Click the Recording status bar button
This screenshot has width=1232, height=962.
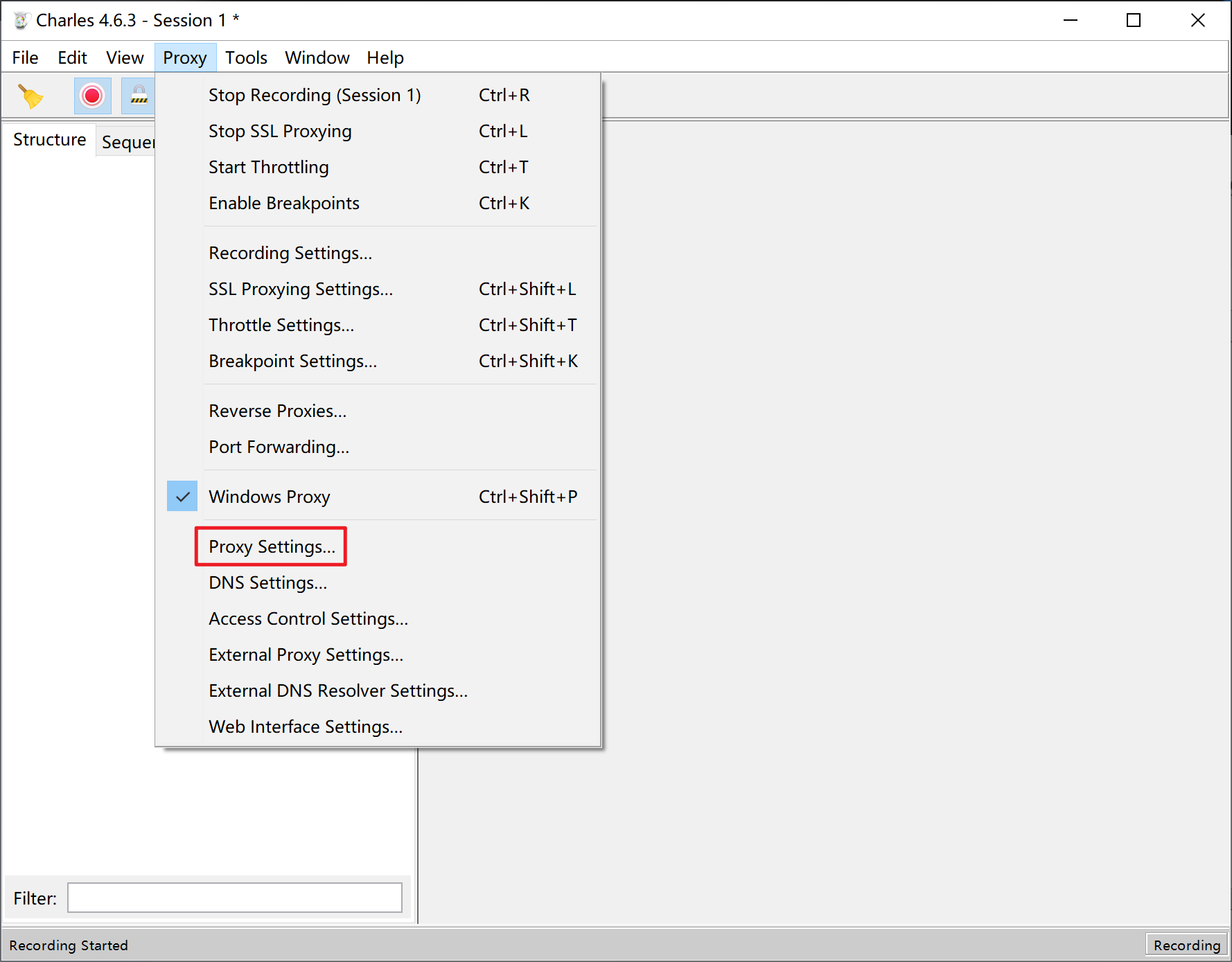[x=1186, y=945]
